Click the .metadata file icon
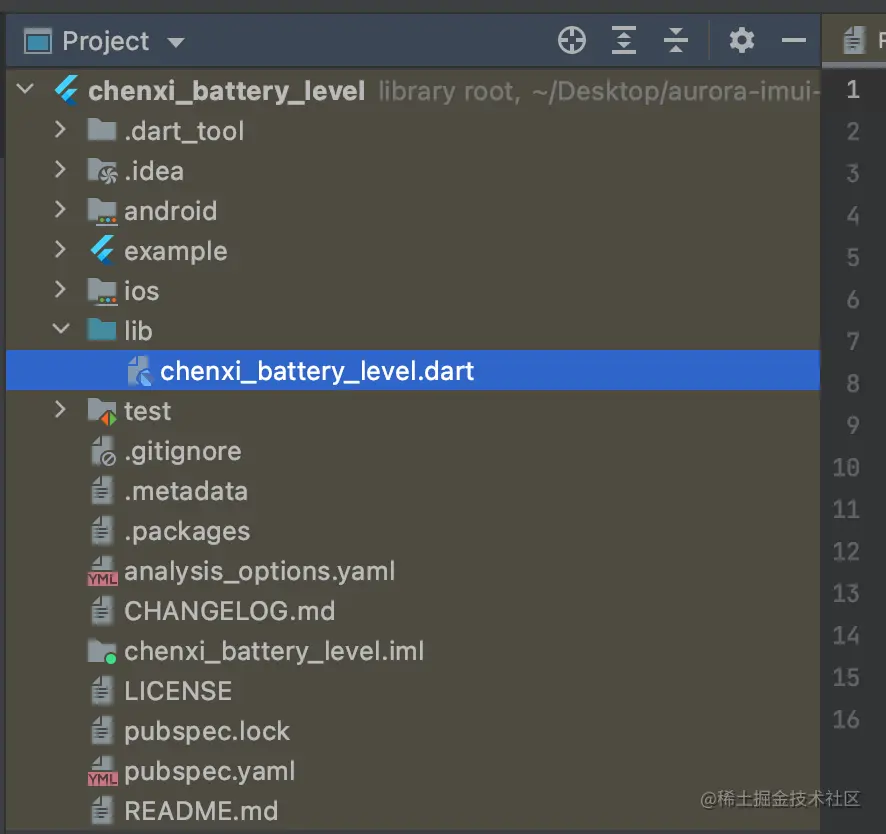 102,490
